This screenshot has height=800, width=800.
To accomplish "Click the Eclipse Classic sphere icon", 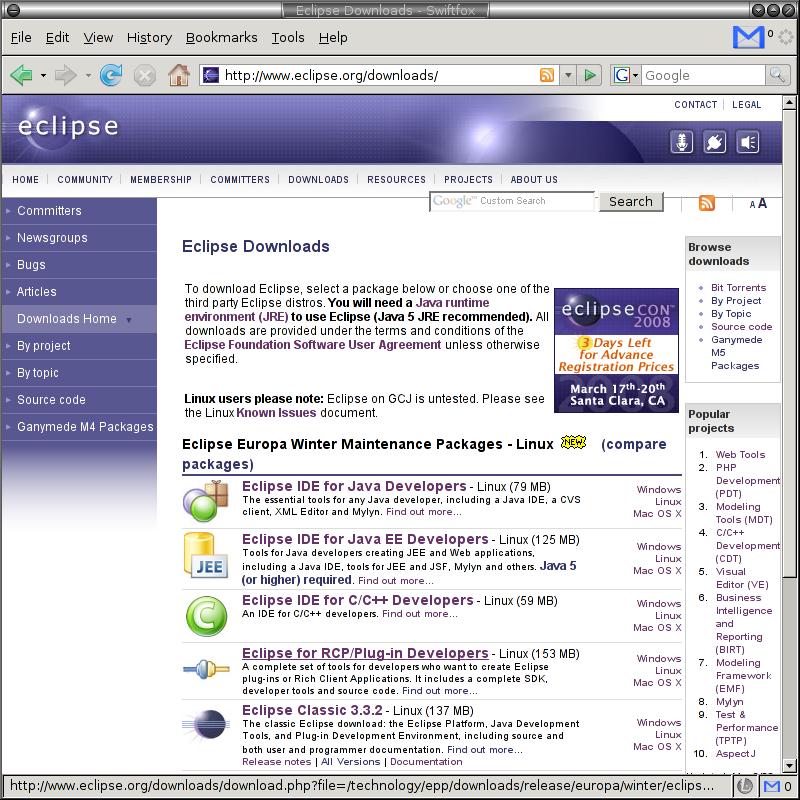I will (207, 724).
